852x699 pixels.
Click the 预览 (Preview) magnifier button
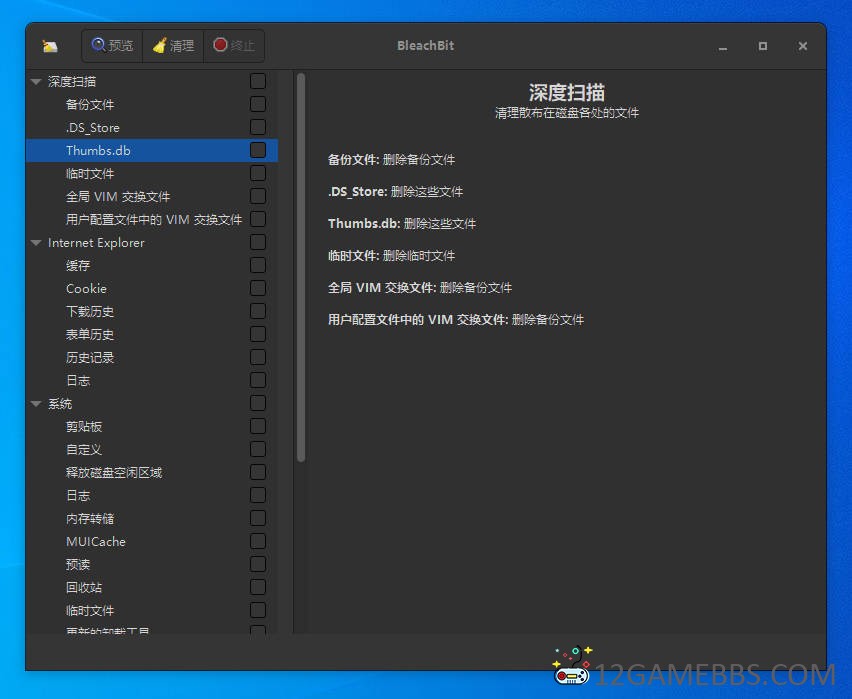[112, 46]
